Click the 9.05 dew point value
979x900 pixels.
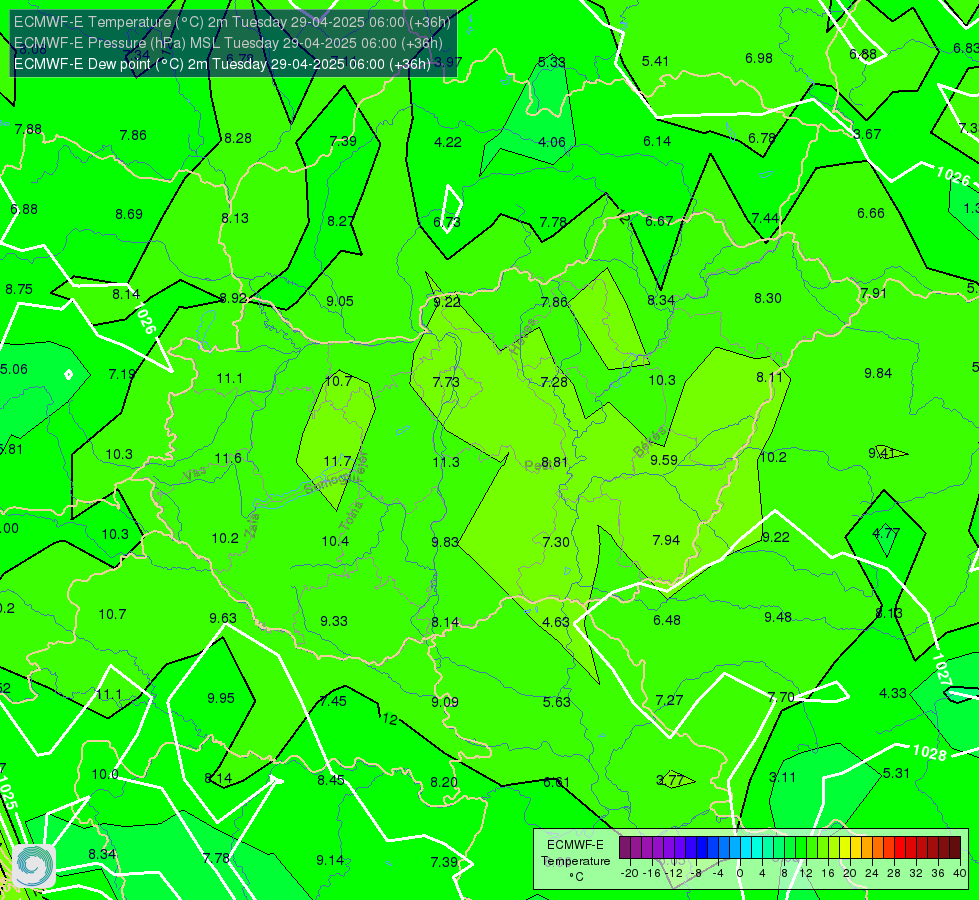340,302
